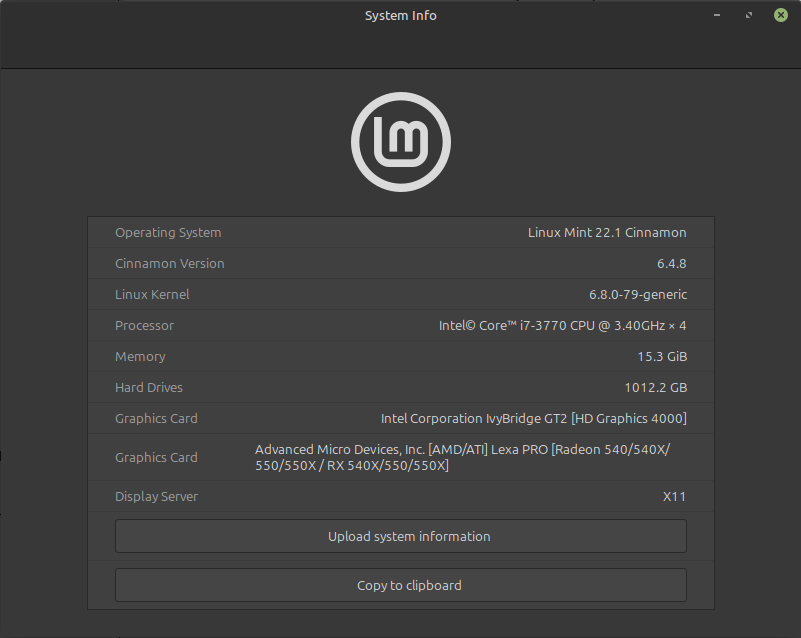
Task: Click the Linux Kernel label
Action: tap(152, 295)
